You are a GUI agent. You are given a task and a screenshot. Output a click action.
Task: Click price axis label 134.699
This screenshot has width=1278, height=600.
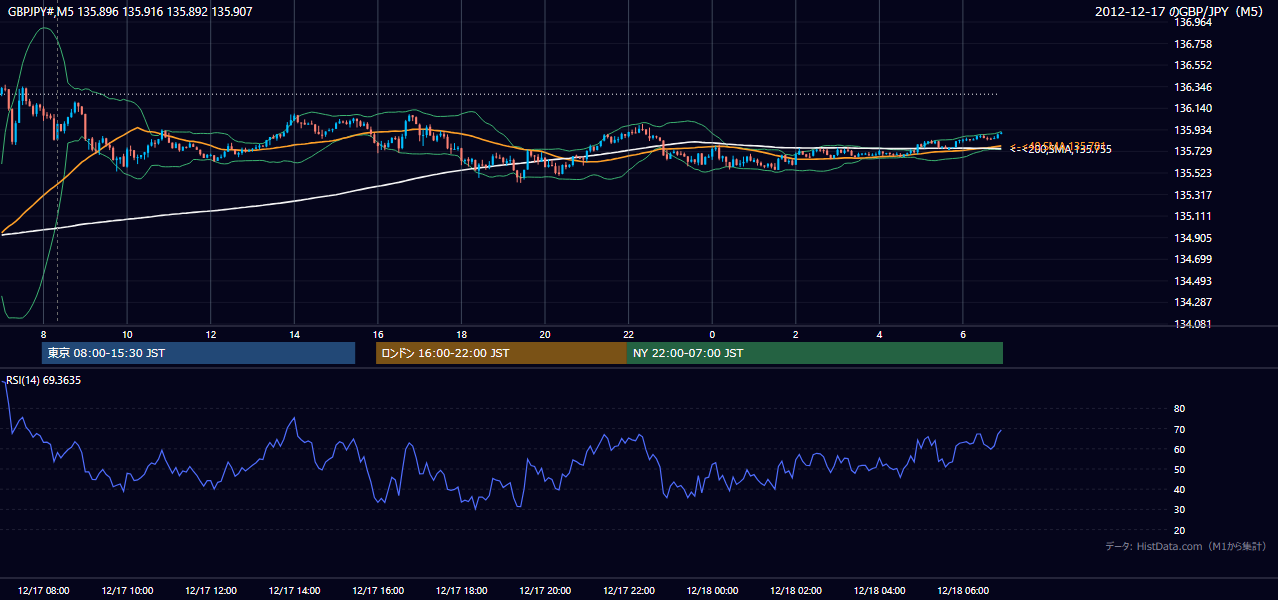pyautogui.click(x=1192, y=259)
